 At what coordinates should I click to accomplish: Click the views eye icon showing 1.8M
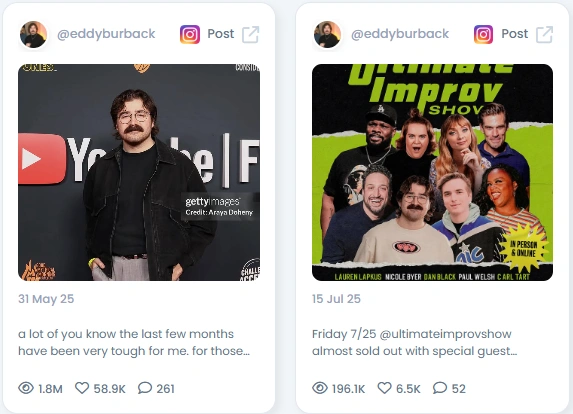click(26, 388)
